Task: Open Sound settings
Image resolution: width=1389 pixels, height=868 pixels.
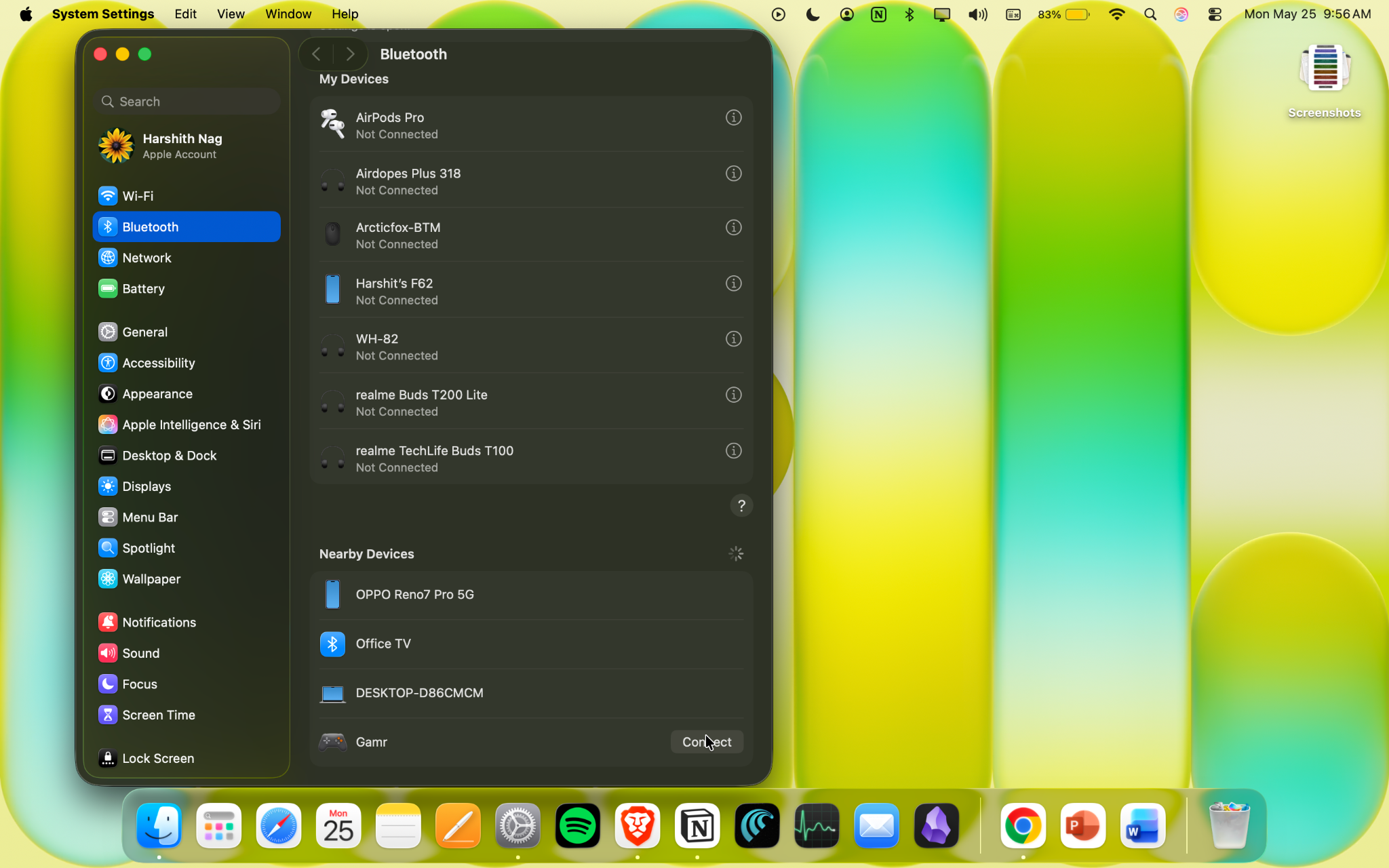Action: (x=187, y=653)
